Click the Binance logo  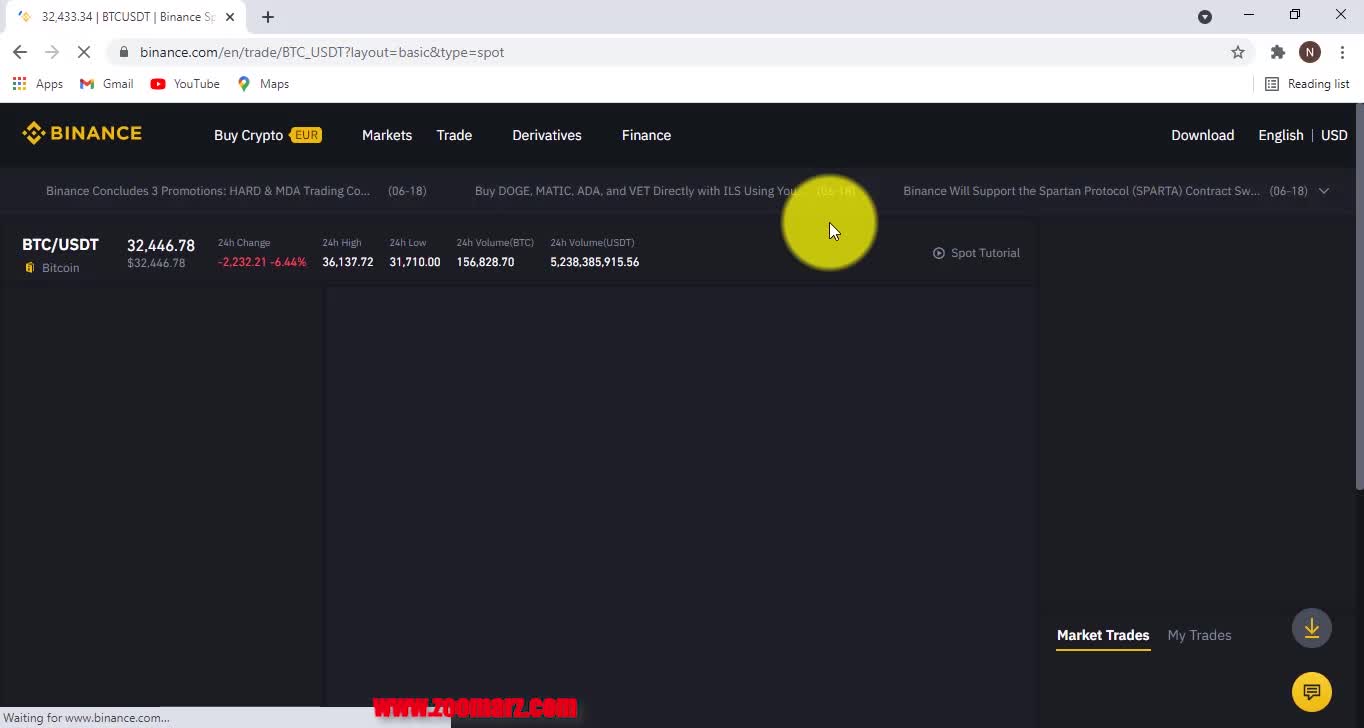(x=82, y=134)
